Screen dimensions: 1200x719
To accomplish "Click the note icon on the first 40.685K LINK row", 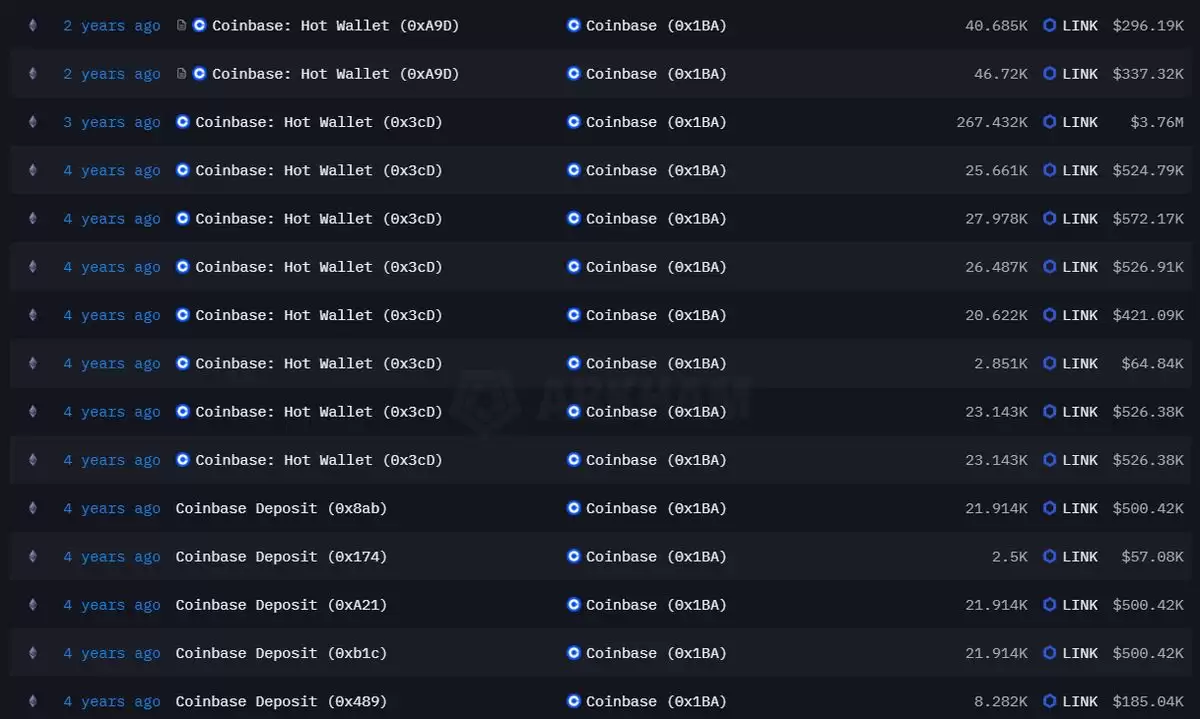I will 181,25.
